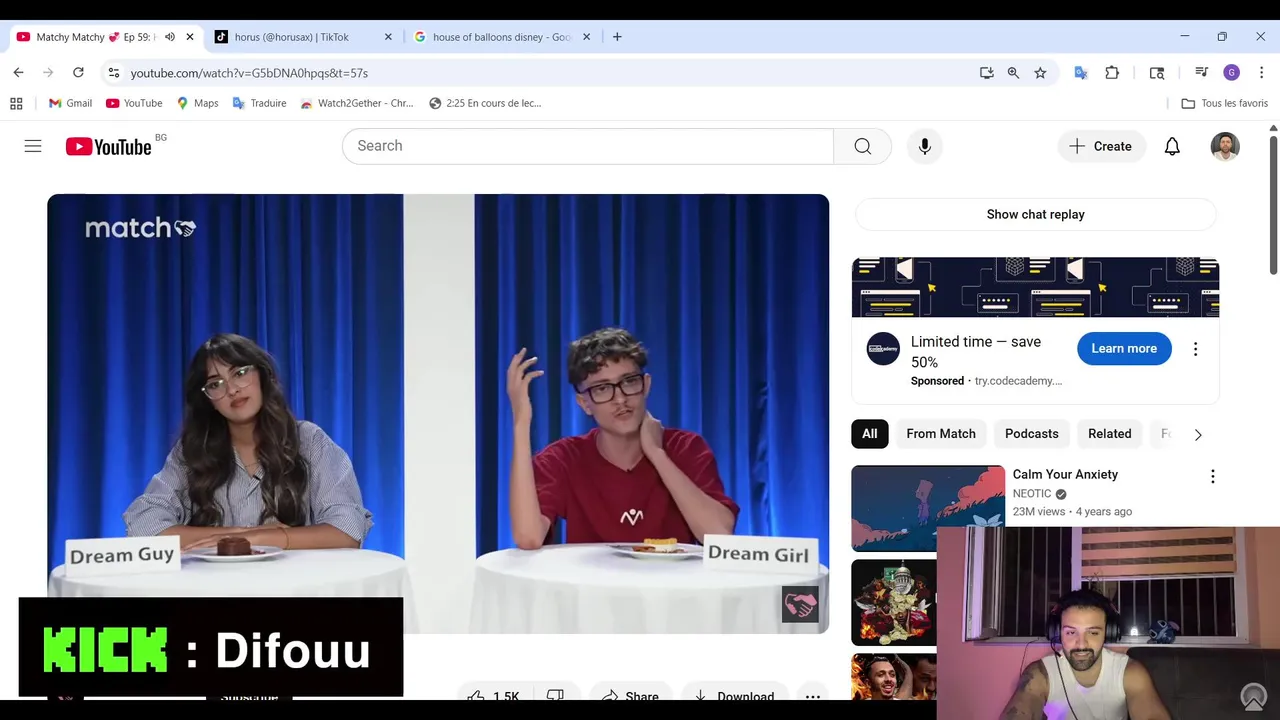This screenshot has width=1280, height=720.
Task: Open the YouTube hamburger guide menu
Action: 33,146
